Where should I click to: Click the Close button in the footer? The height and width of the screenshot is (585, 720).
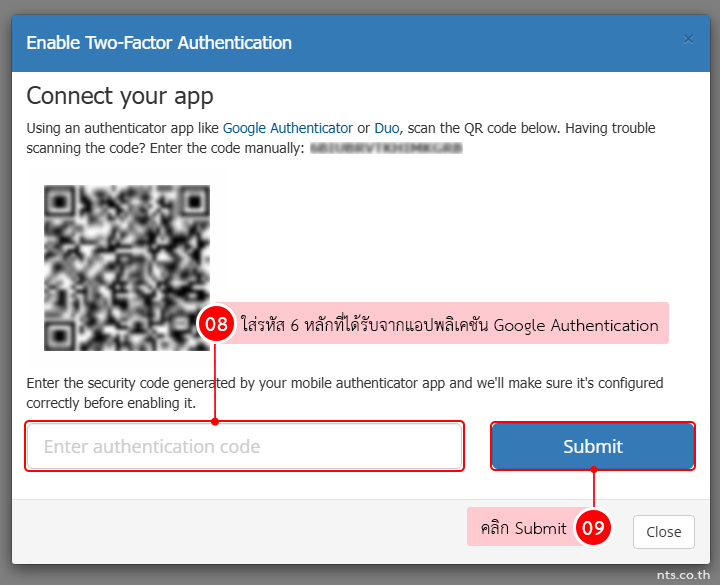(664, 532)
